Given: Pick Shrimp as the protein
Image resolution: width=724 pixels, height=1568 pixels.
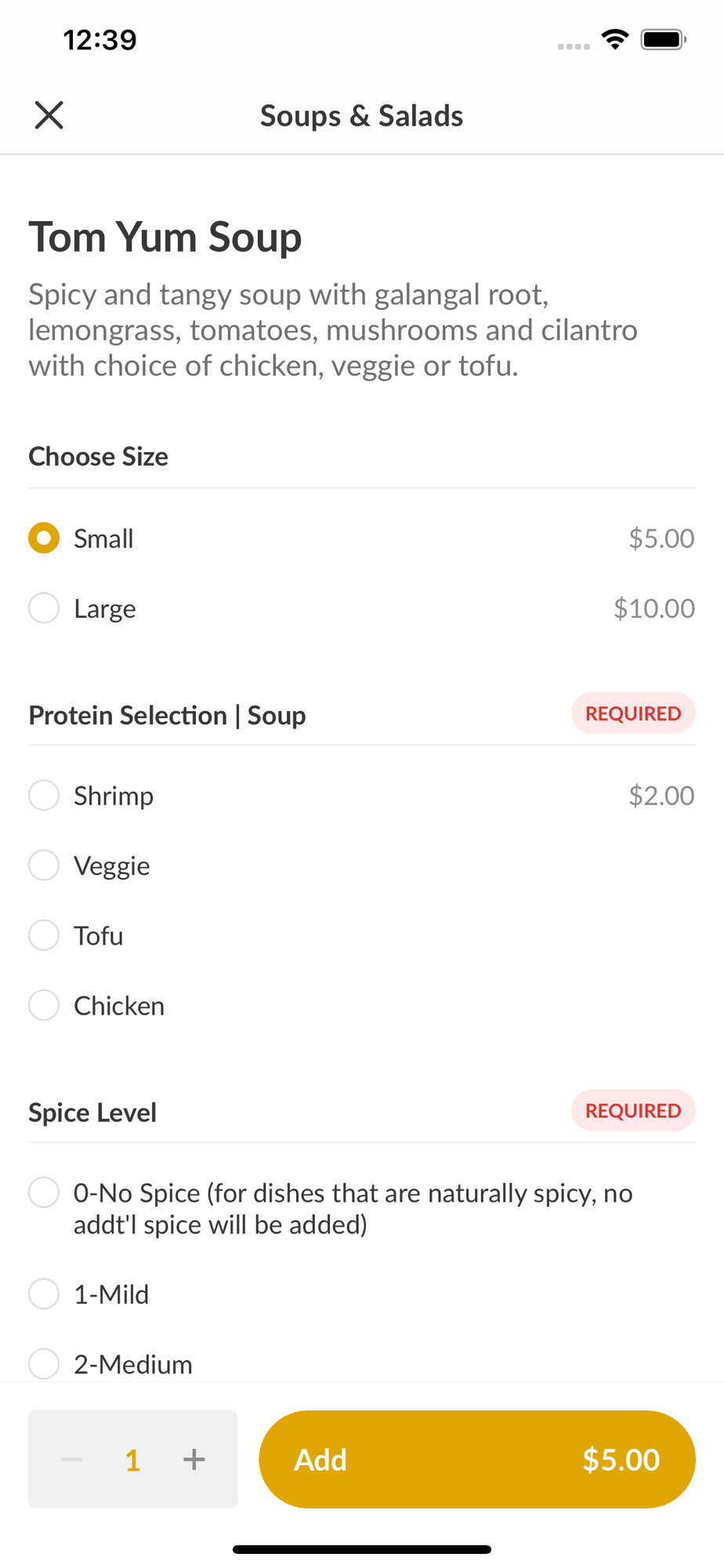Looking at the screenshot, I should 361,796.
